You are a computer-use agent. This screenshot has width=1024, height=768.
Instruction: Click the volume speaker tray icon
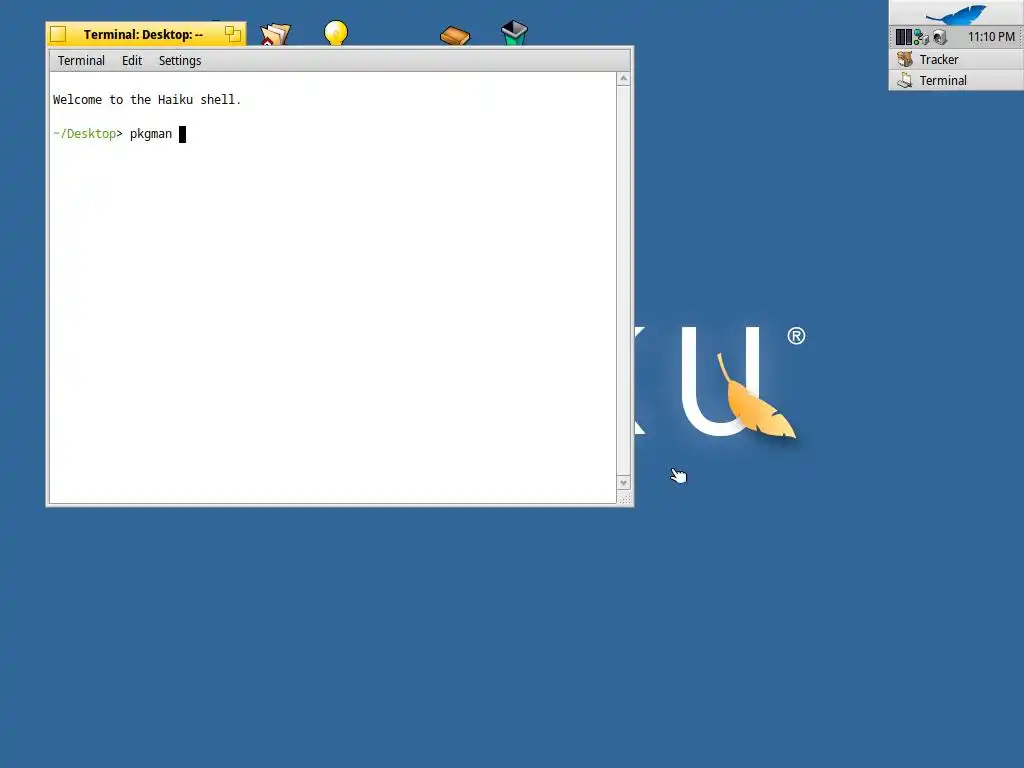point(939,37)
